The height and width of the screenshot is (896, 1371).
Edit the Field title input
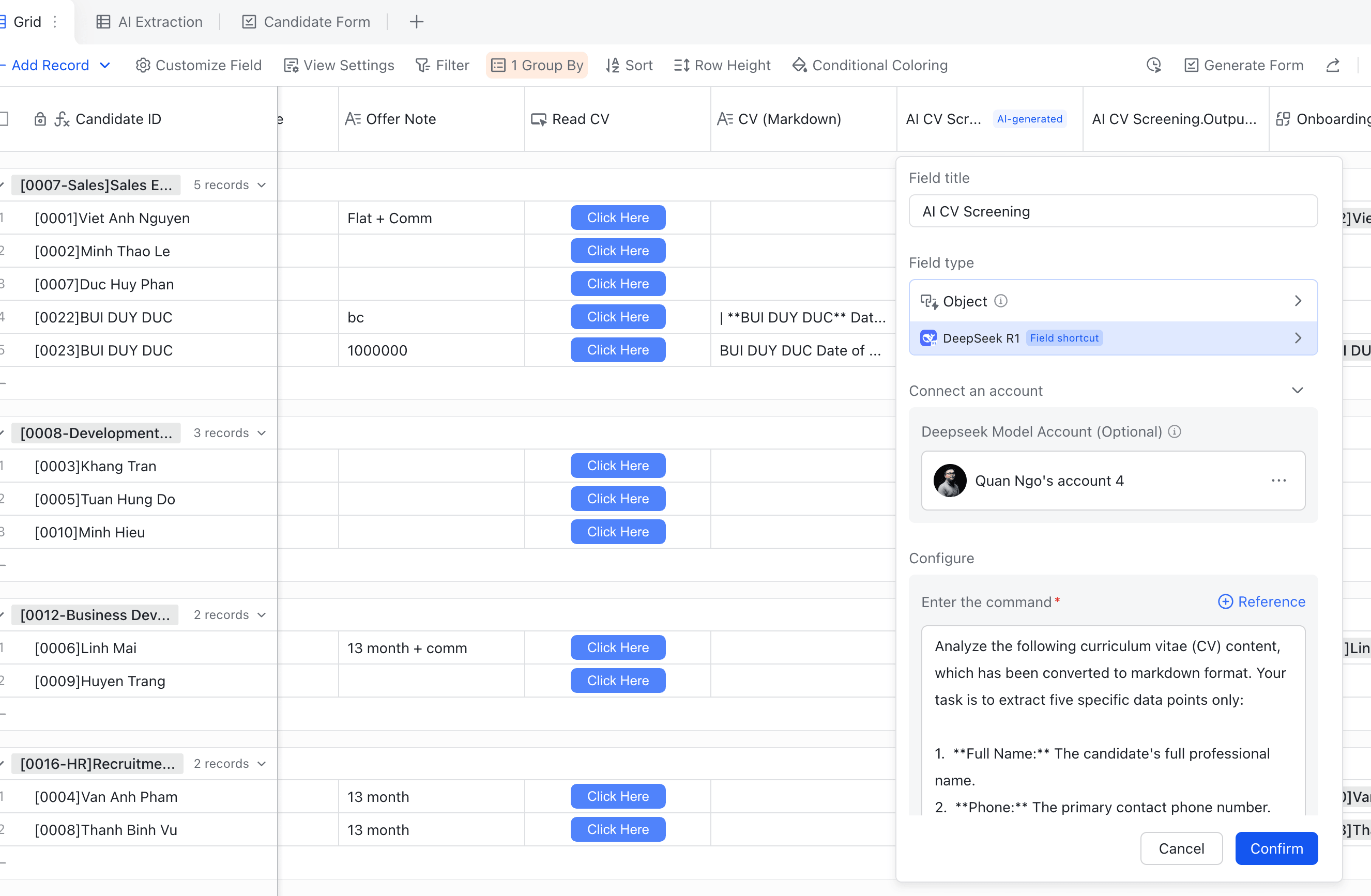[1113, 211]
